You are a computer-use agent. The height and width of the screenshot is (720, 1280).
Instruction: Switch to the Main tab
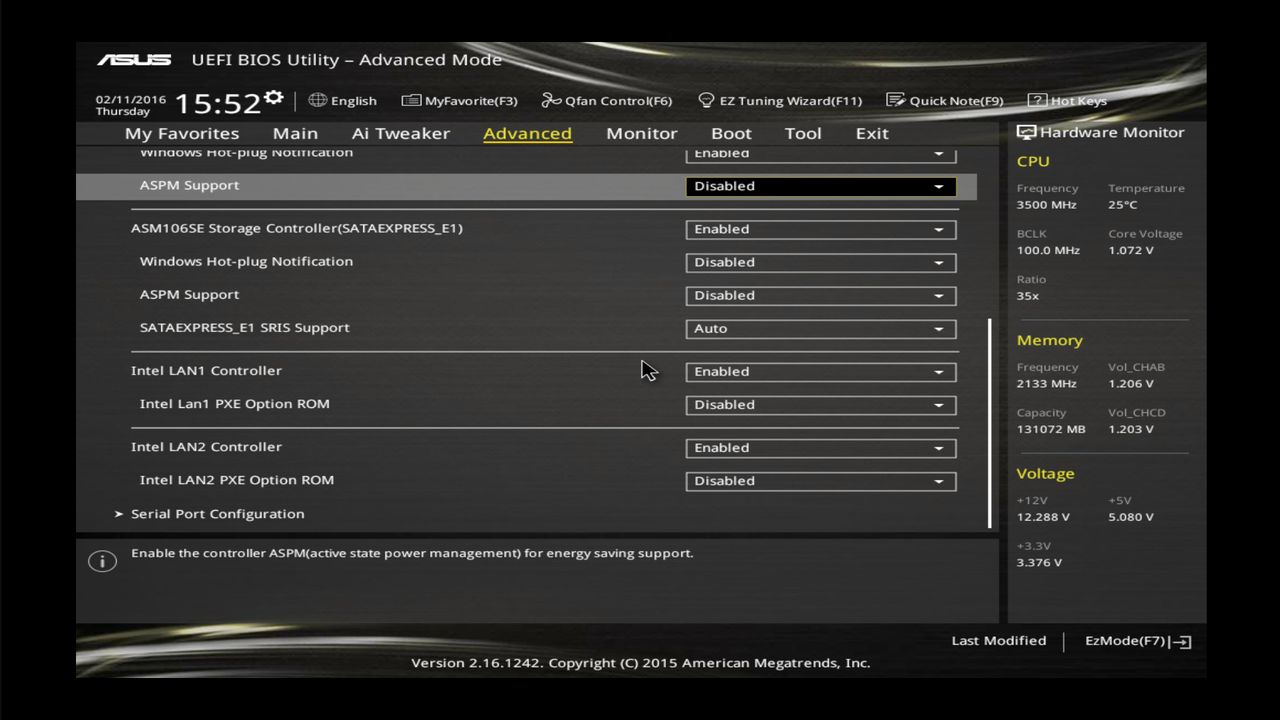tap(295, 133)
